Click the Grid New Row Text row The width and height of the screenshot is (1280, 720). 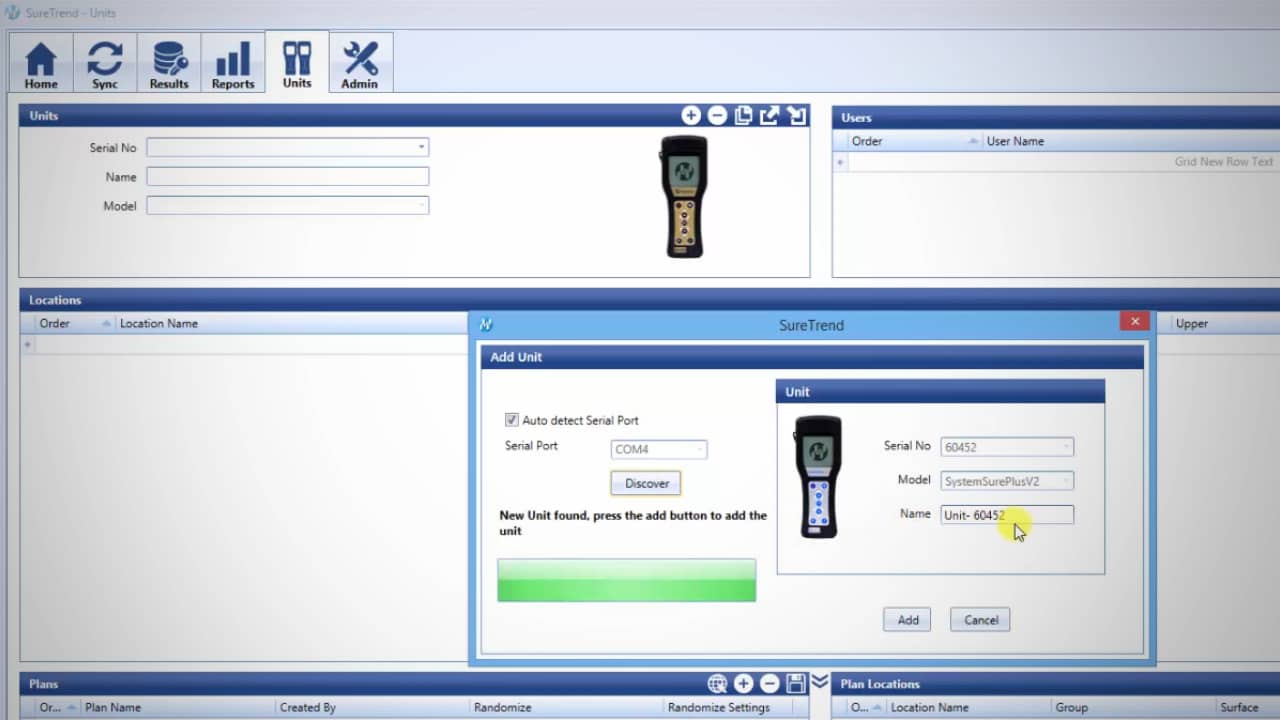[1064, 162]
